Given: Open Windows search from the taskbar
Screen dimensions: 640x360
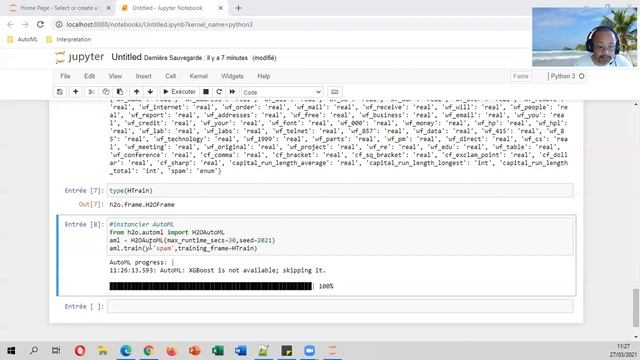Looking at the screenshot, I should (x=34, y=350).
